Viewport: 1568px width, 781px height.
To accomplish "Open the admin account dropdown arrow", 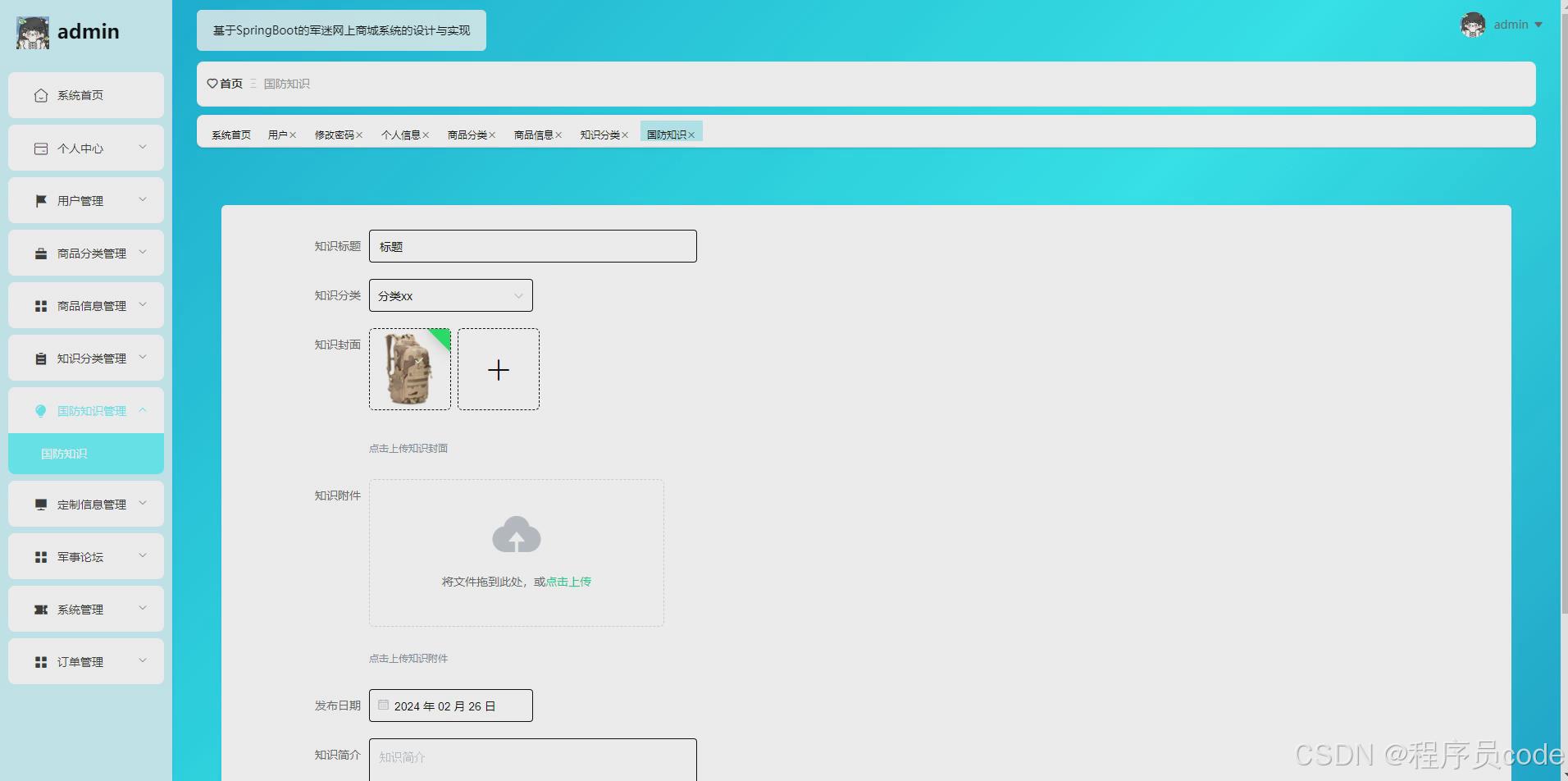I will pyautogui.click(x=1538, y=25).
